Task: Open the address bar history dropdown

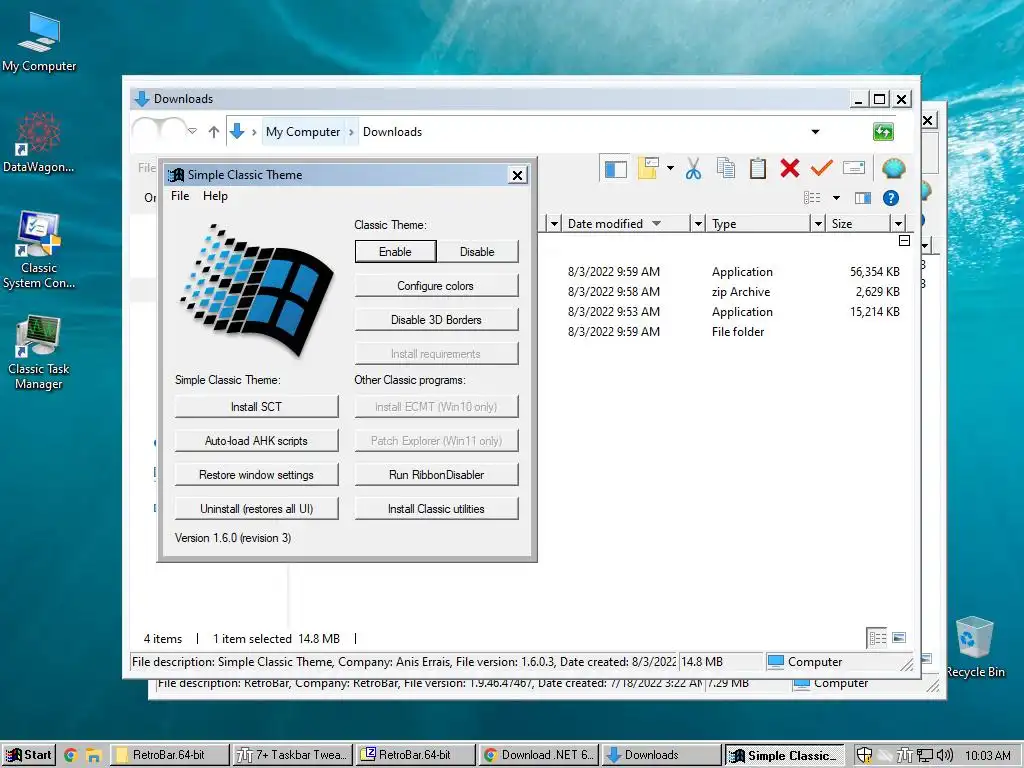Action: pyautogui.click(x=815, y=132)
